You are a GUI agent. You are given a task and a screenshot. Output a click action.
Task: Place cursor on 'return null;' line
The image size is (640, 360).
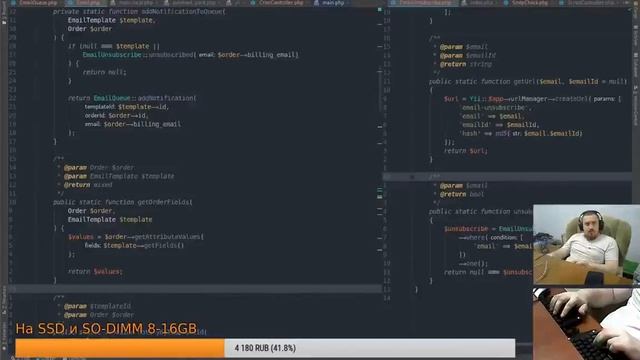point(104,72)
